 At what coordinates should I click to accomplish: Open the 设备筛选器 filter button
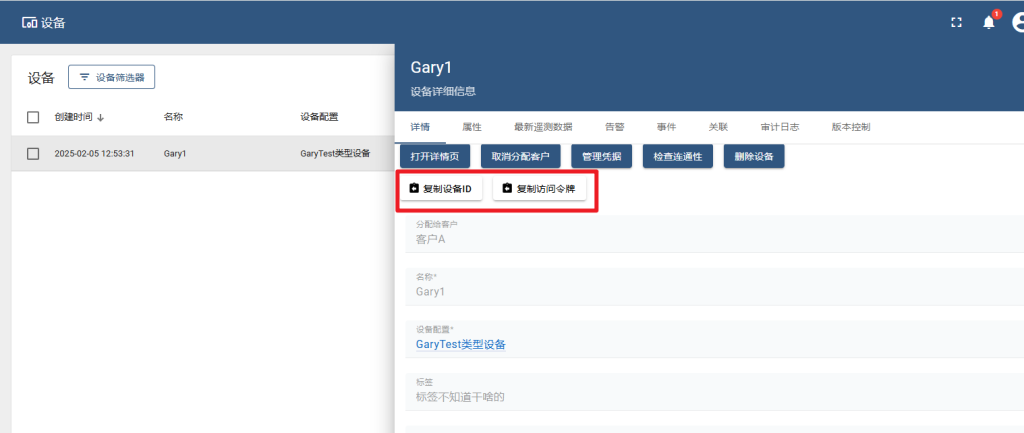[111, 77]
